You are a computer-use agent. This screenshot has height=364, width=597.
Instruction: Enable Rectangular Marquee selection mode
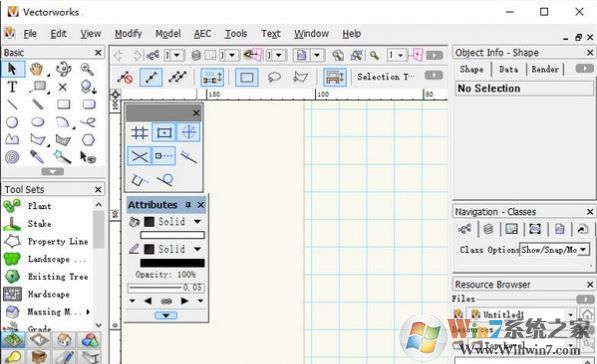click(x=246, y=78)
